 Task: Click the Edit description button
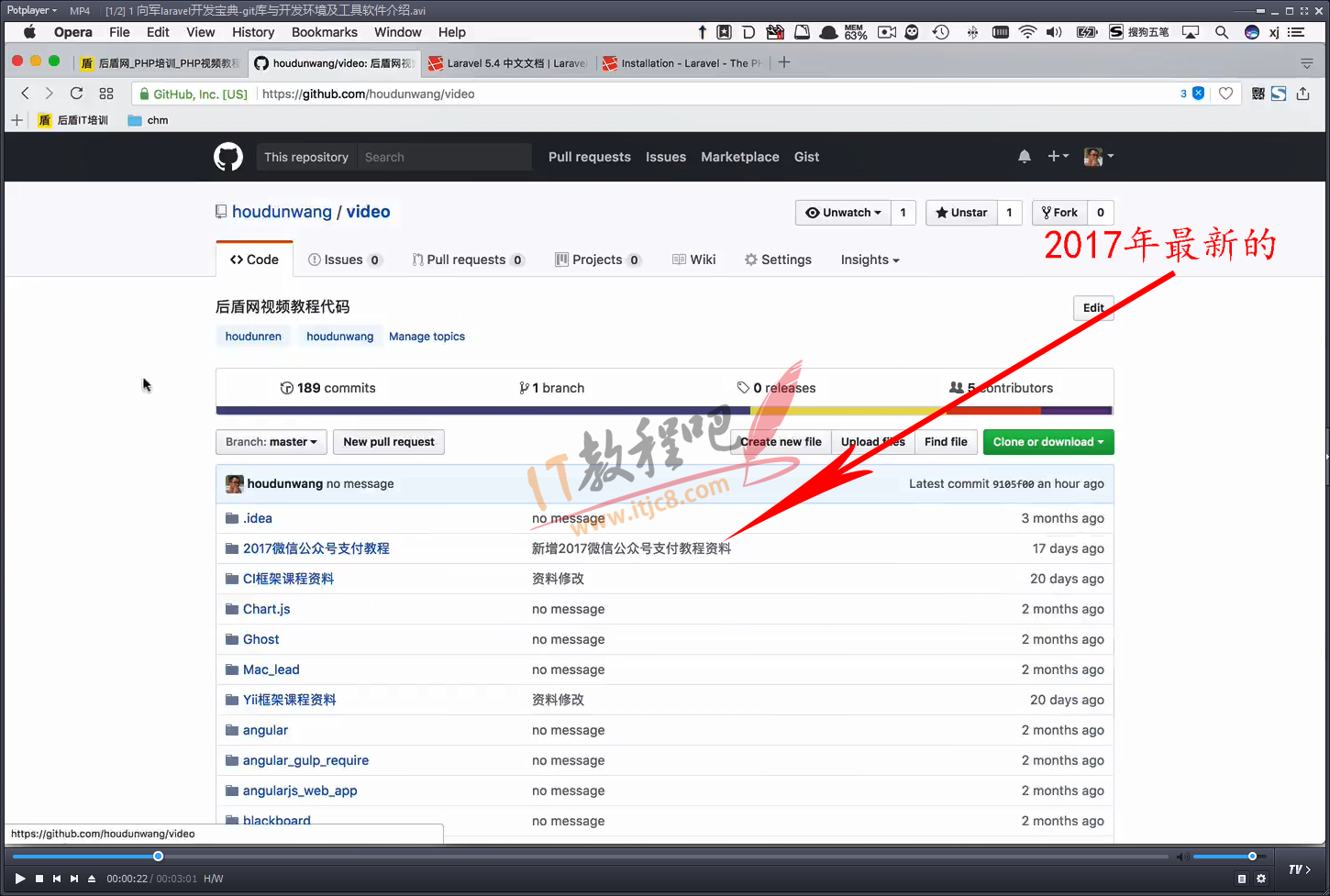(1093, 308)
